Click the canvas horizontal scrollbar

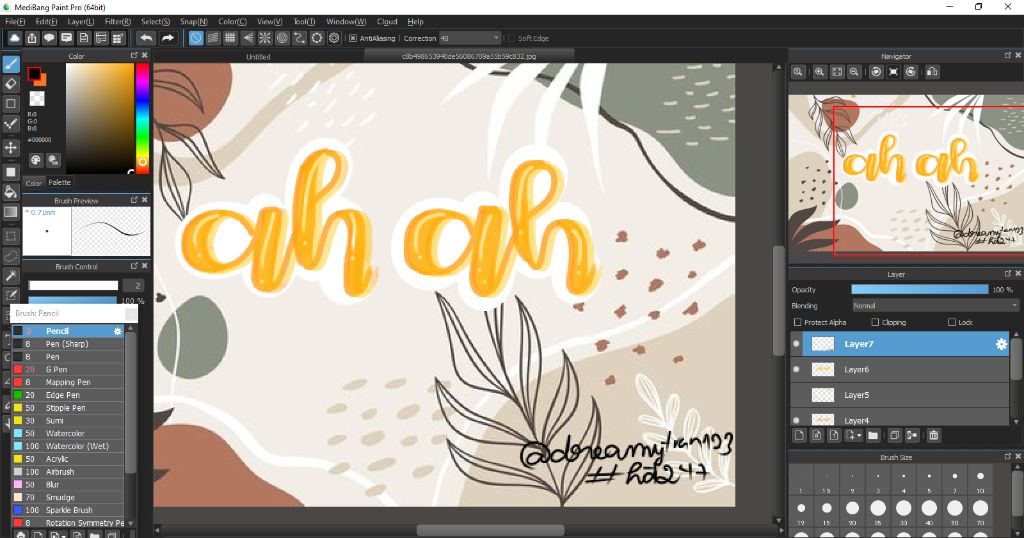pyautogui.click(x=490, y=530)
